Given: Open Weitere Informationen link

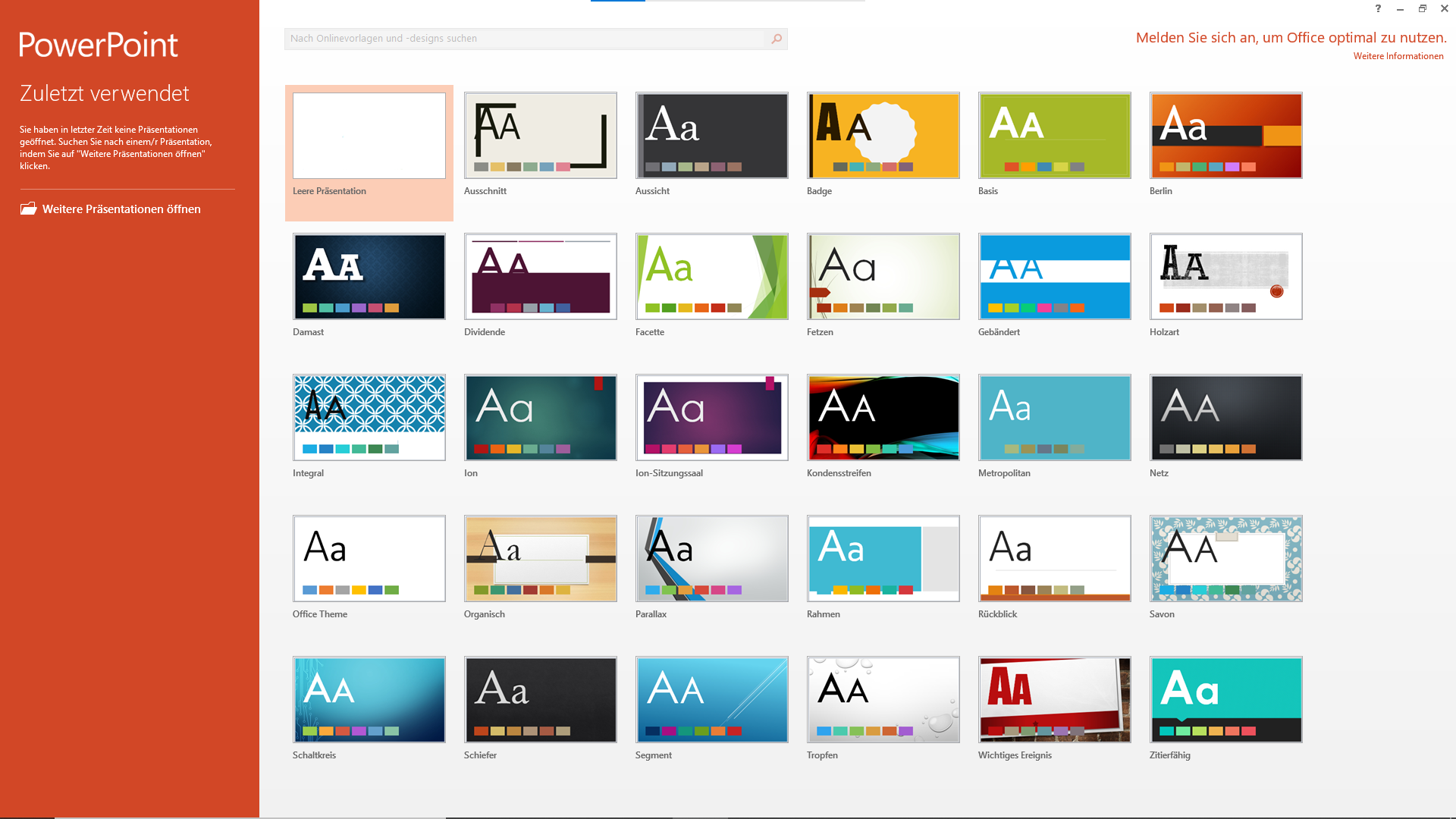Looking at the screenshot, I should click(1398, 56).
